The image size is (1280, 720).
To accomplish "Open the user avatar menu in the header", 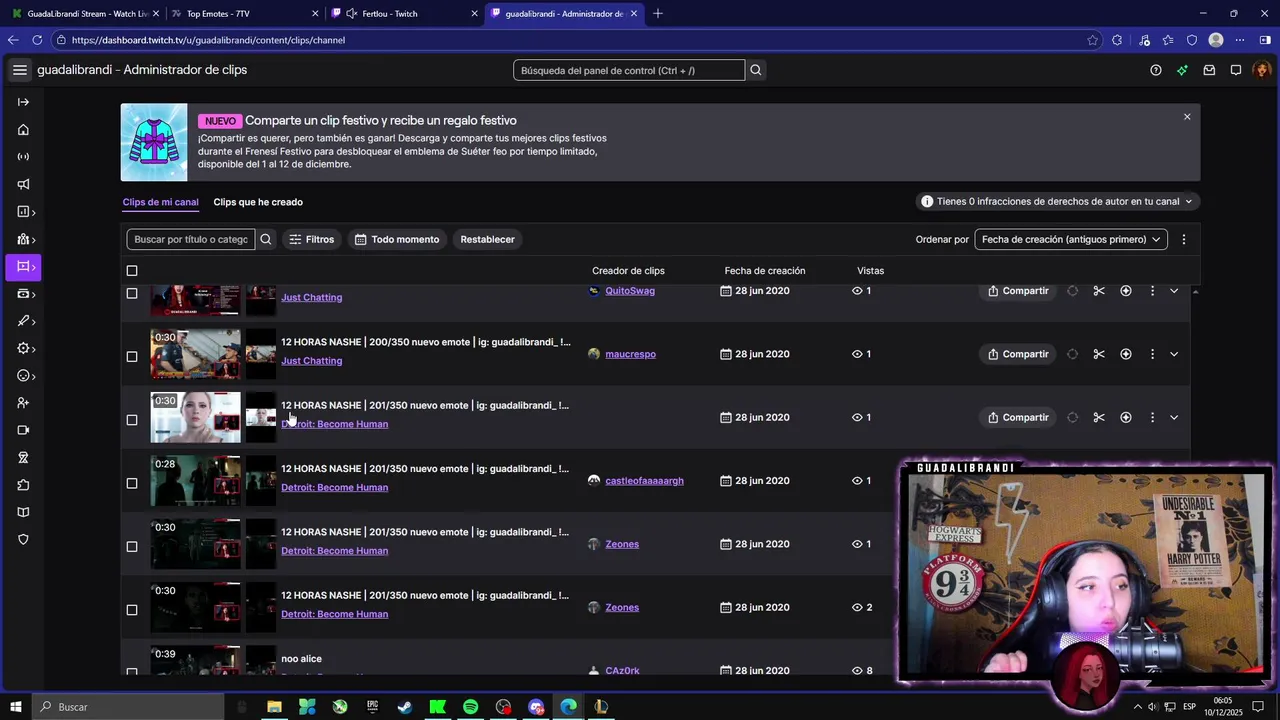I will [x=1262, y=70].
